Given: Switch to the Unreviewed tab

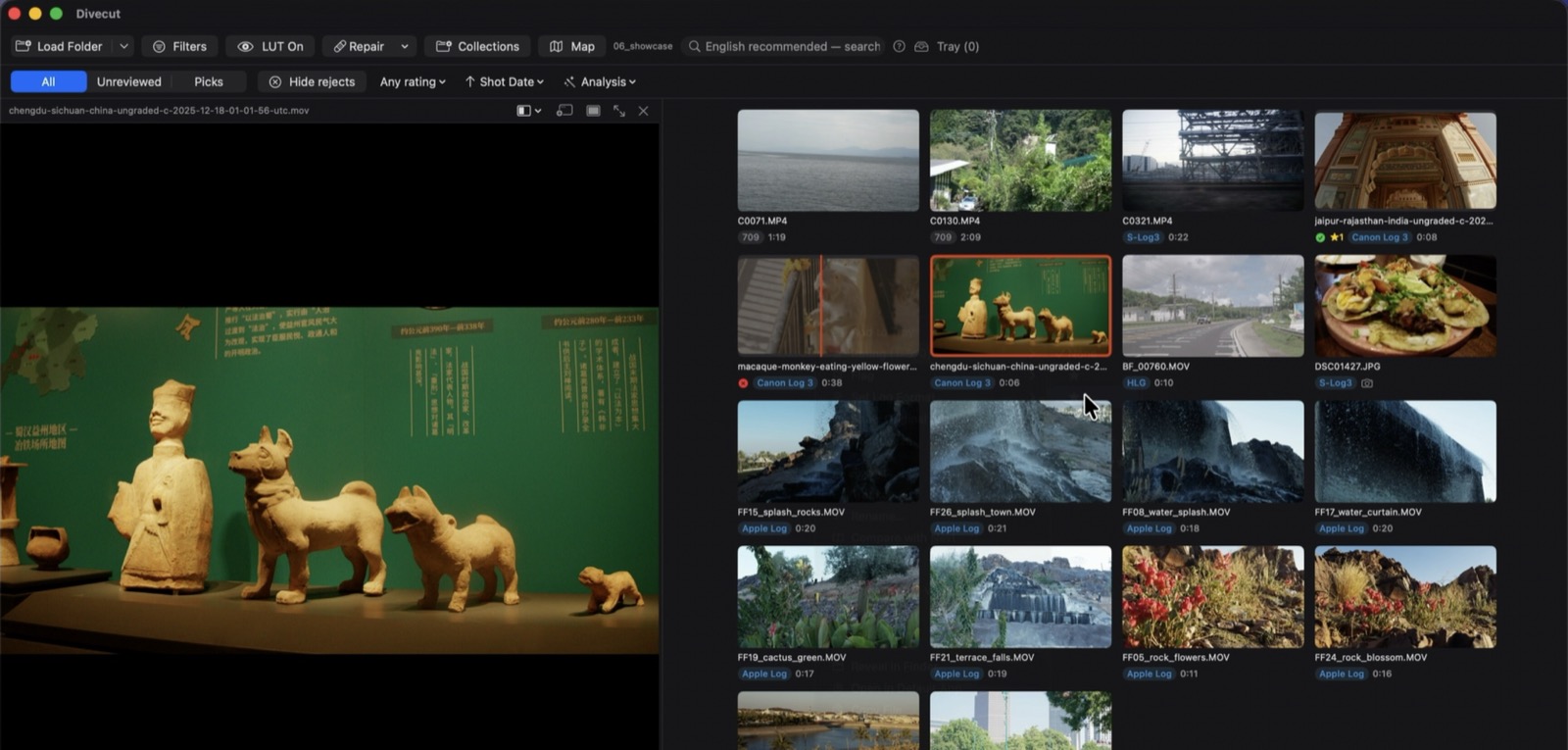Looking at the screenshot, I should click(x=128, y=81).
